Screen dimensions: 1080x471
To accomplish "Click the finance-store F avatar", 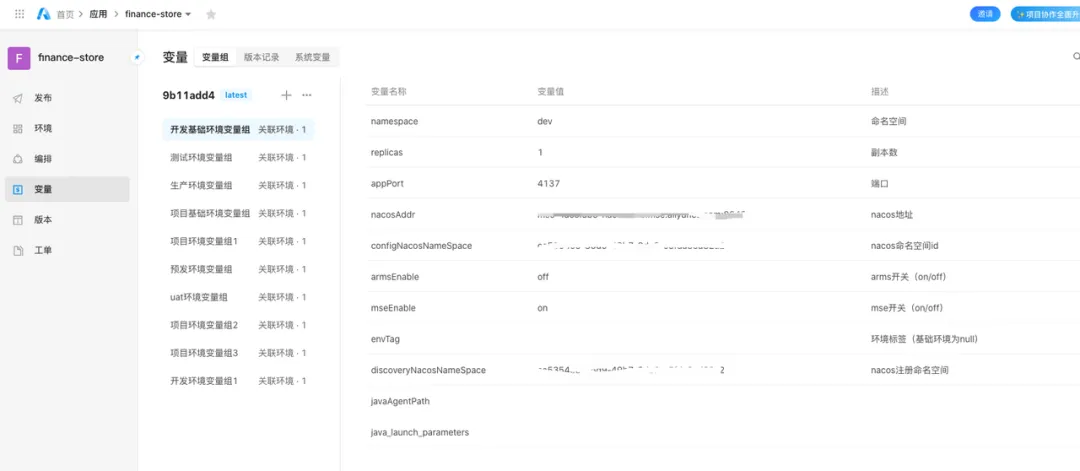I will click(19, 58).
